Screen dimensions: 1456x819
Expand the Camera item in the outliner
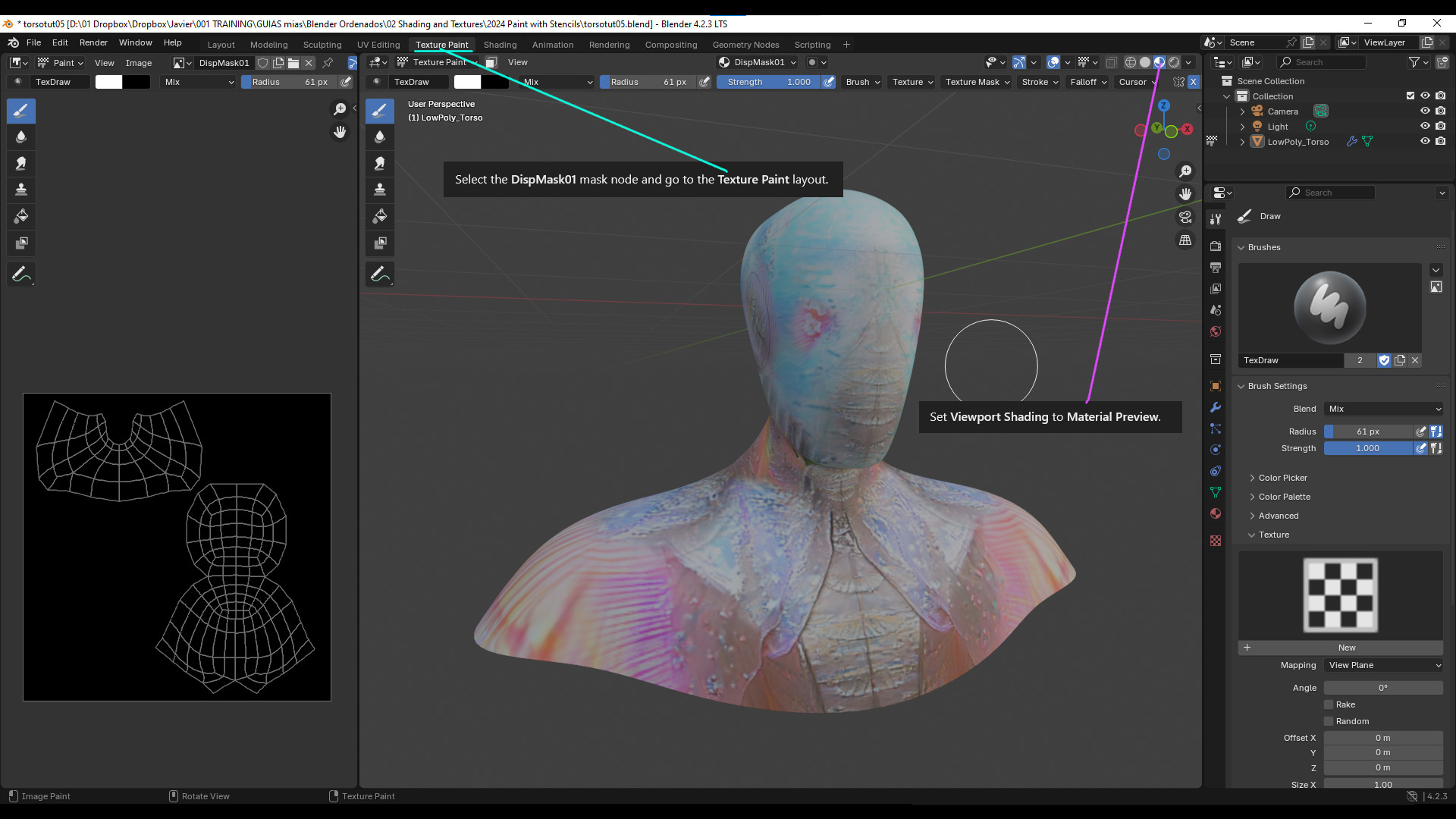pyautogui.click(x=1242, y=111)
